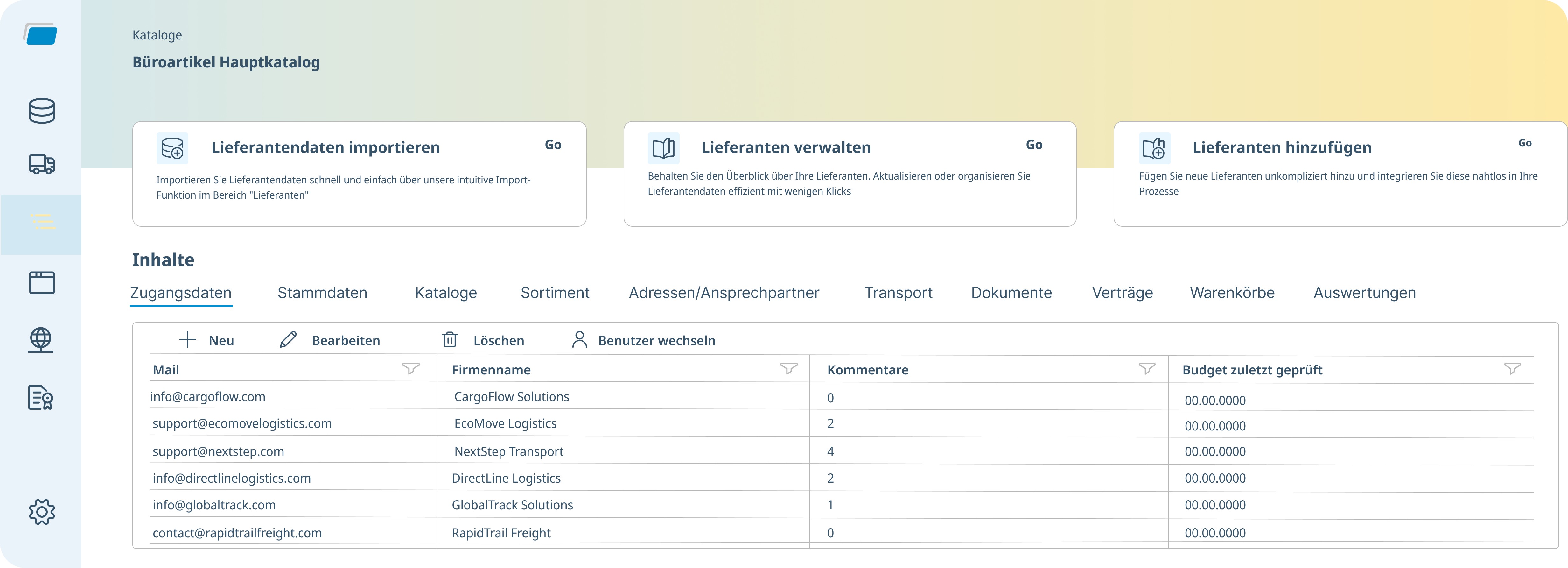Open the database icon in sidebar

pos(41,111)
